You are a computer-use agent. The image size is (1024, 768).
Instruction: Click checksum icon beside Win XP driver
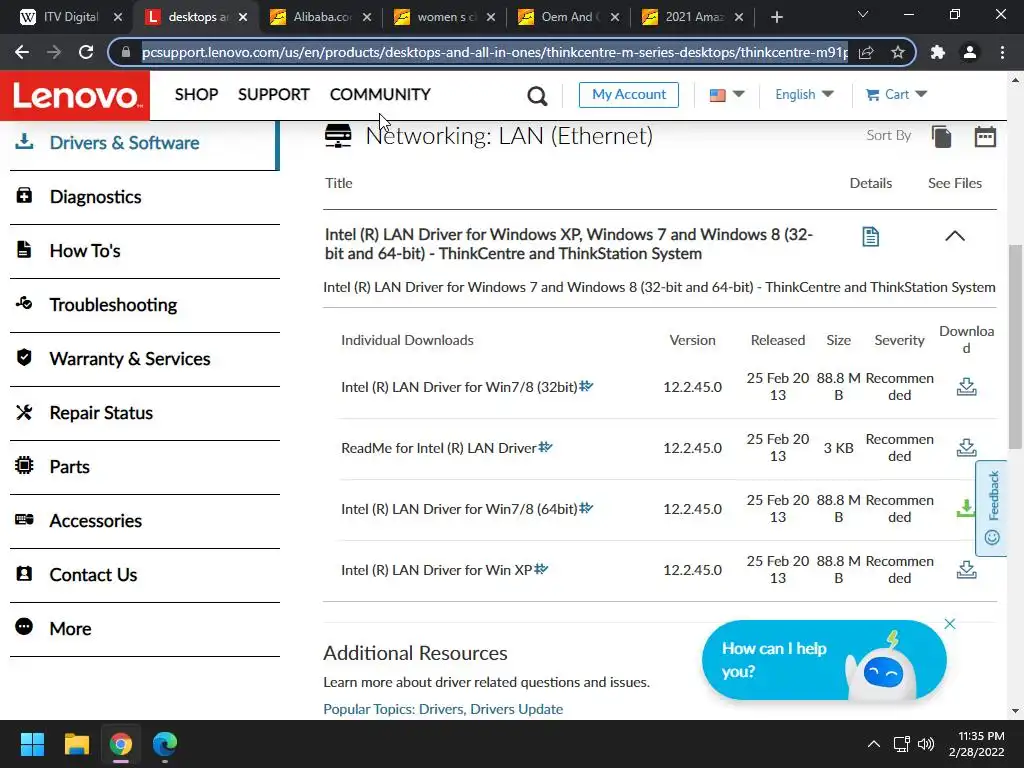click(x=541, y=569)
